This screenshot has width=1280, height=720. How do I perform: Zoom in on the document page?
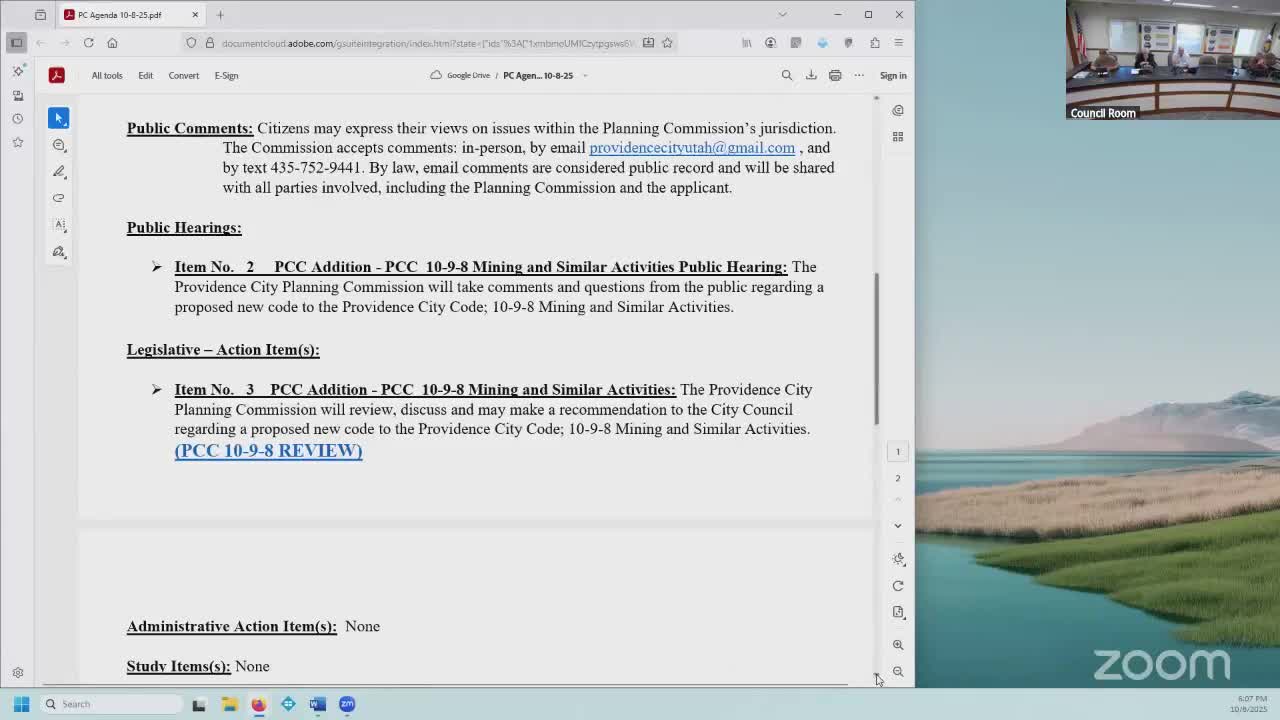[x=898, y=645]
